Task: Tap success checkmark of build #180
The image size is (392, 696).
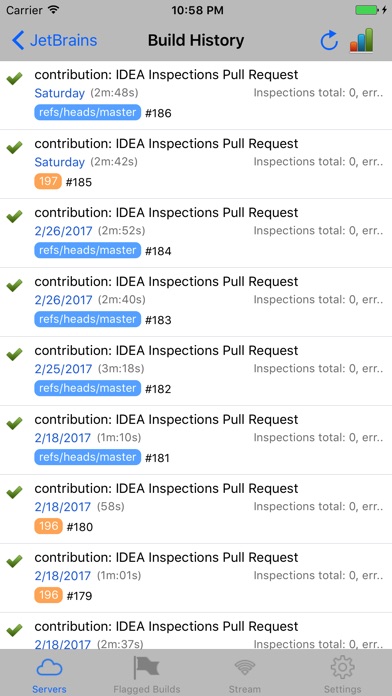Action: 14,492
